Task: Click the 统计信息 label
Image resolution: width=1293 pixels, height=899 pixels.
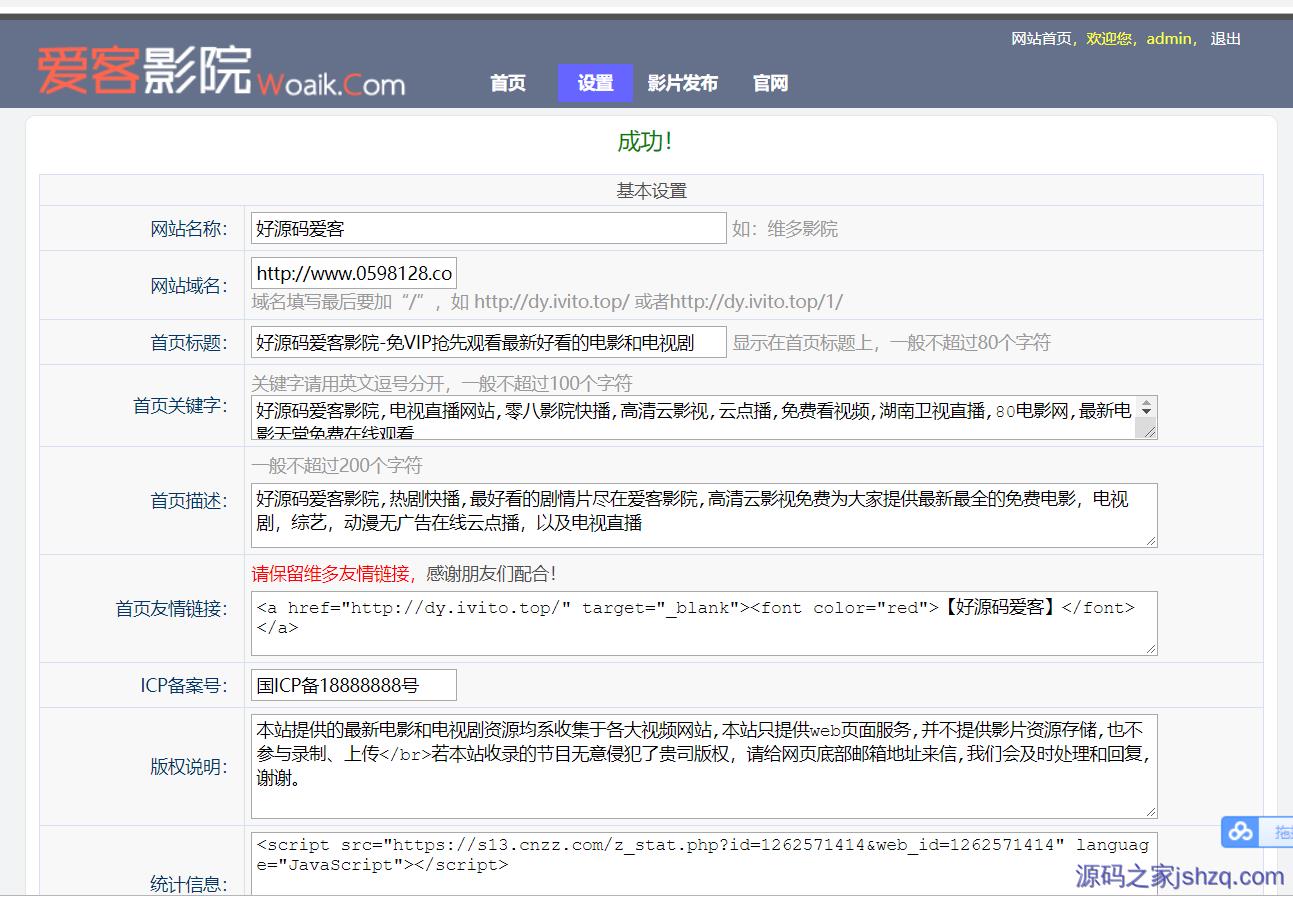Action: coord(189,884)
